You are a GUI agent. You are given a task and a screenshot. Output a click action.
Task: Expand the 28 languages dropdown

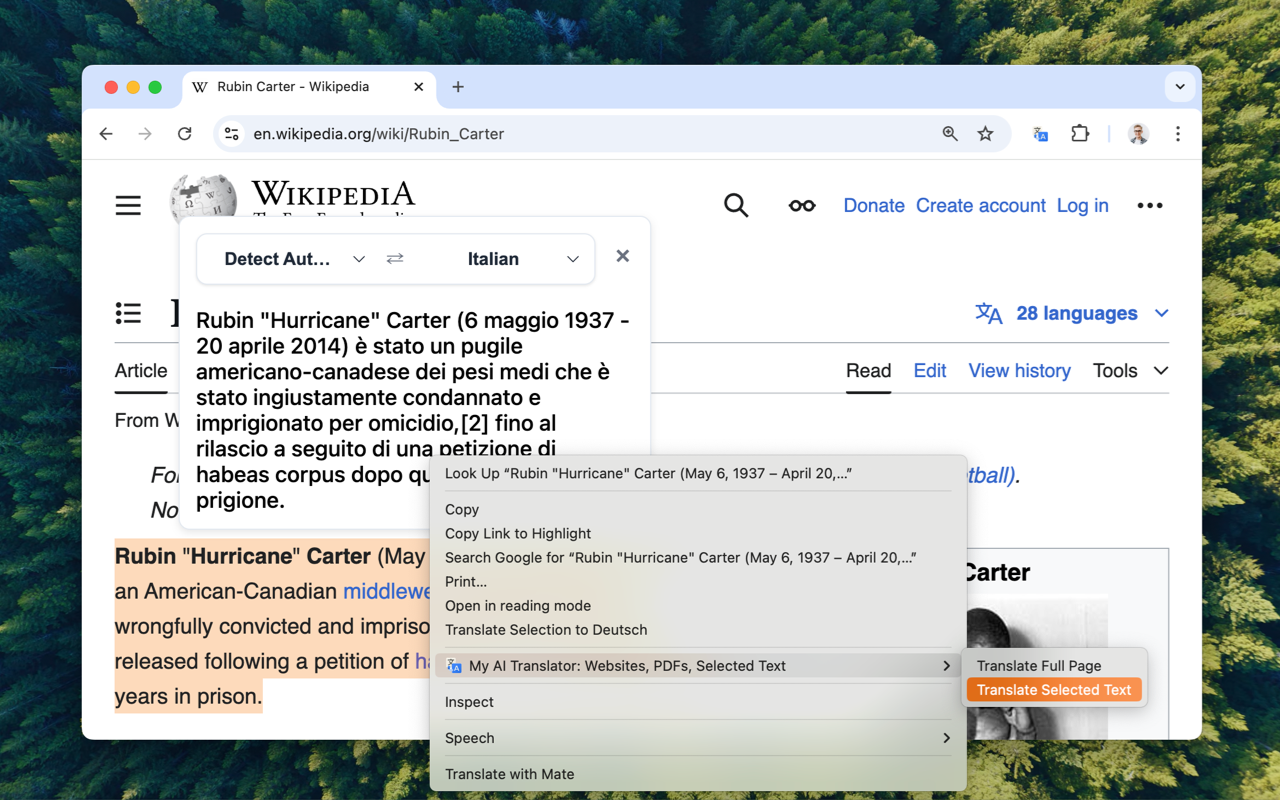pos(1072,314)
